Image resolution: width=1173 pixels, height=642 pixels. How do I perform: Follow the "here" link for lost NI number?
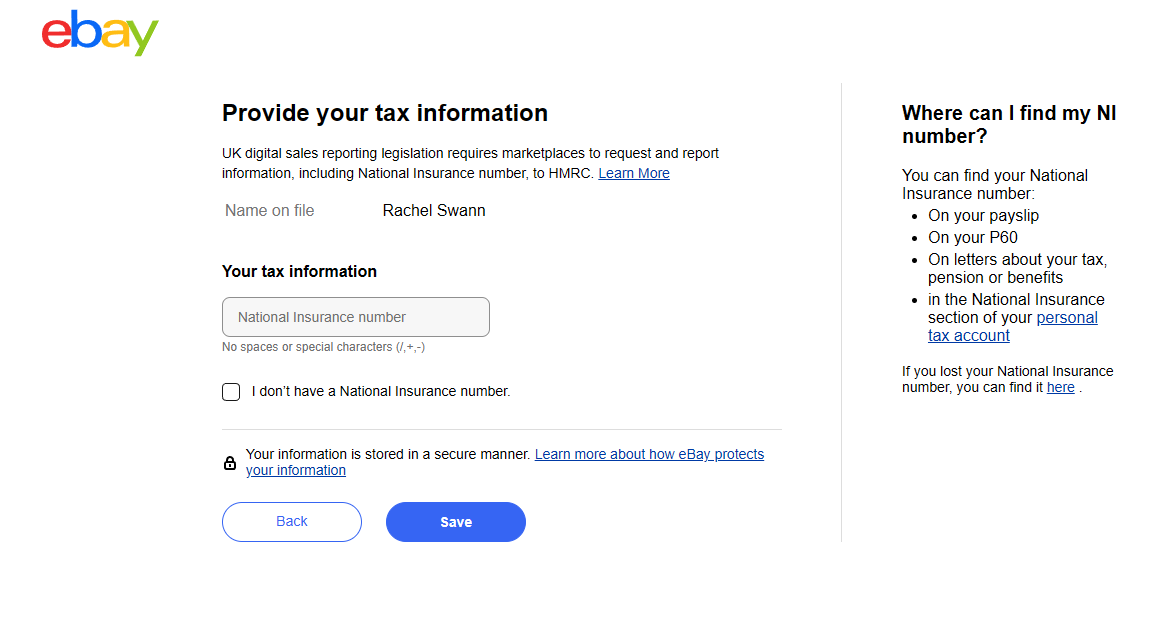pyautogui.click(x=1060, y=387)
